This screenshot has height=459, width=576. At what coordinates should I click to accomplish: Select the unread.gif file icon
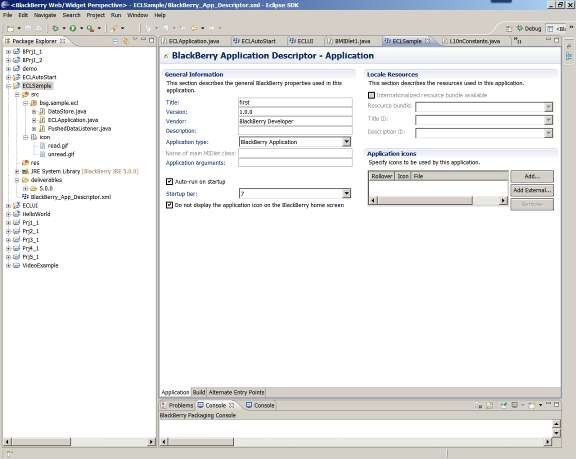[42, 154]
